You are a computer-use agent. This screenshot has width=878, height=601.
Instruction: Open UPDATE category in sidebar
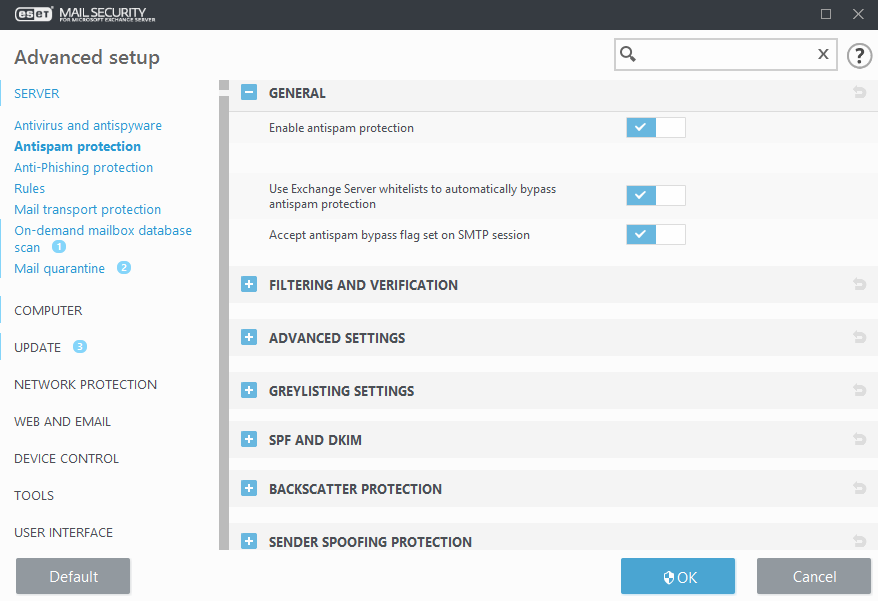[x=38, y=347]
